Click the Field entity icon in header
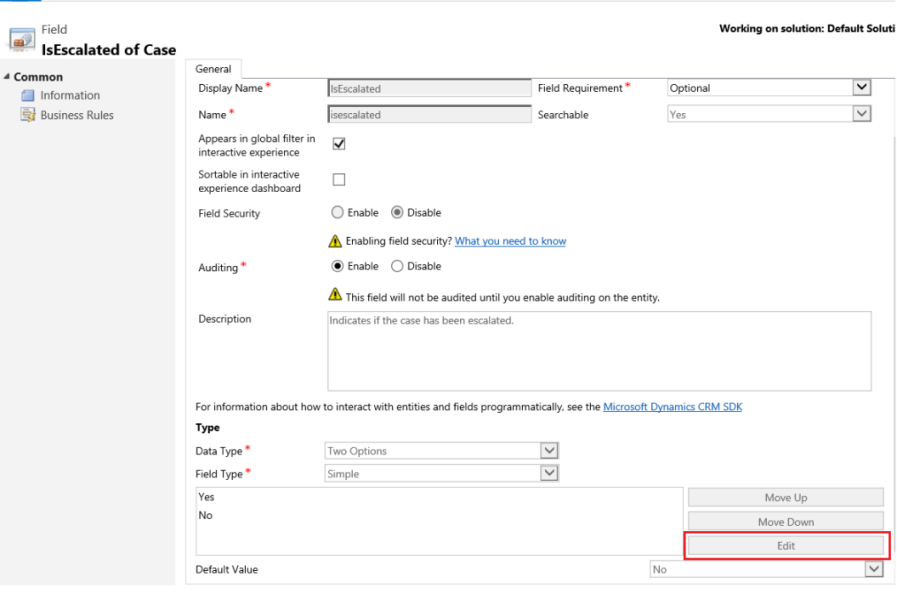Image resolution: width=897 pixels, height=593 pixels. point(20,40)
